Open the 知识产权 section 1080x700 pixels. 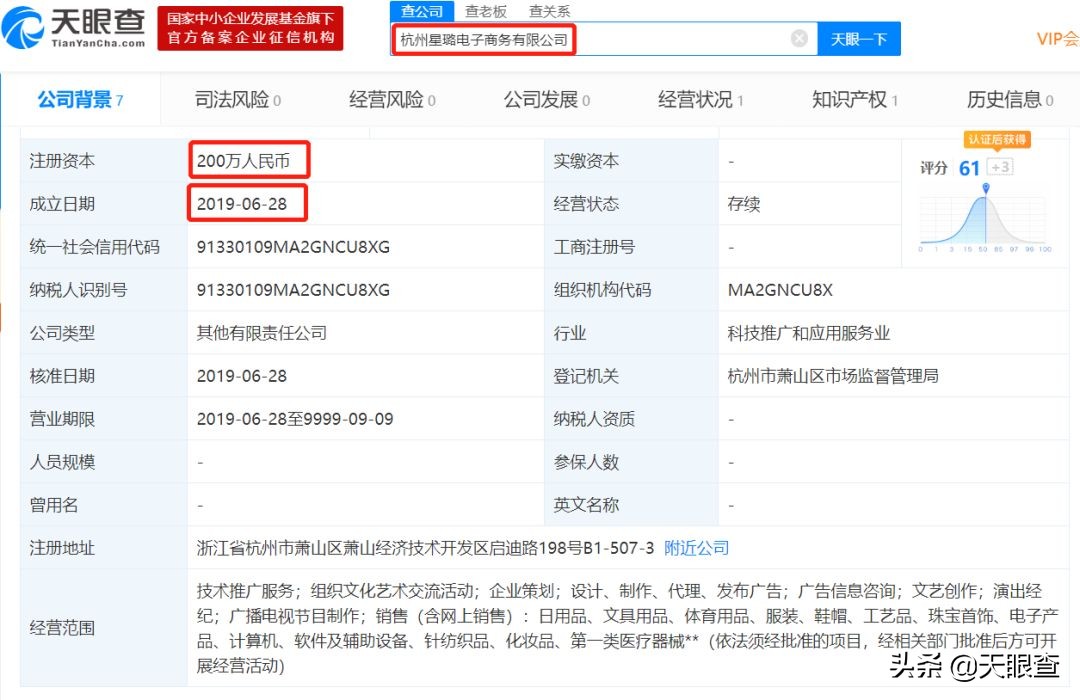pyautogui.click(x=849, y=99)
